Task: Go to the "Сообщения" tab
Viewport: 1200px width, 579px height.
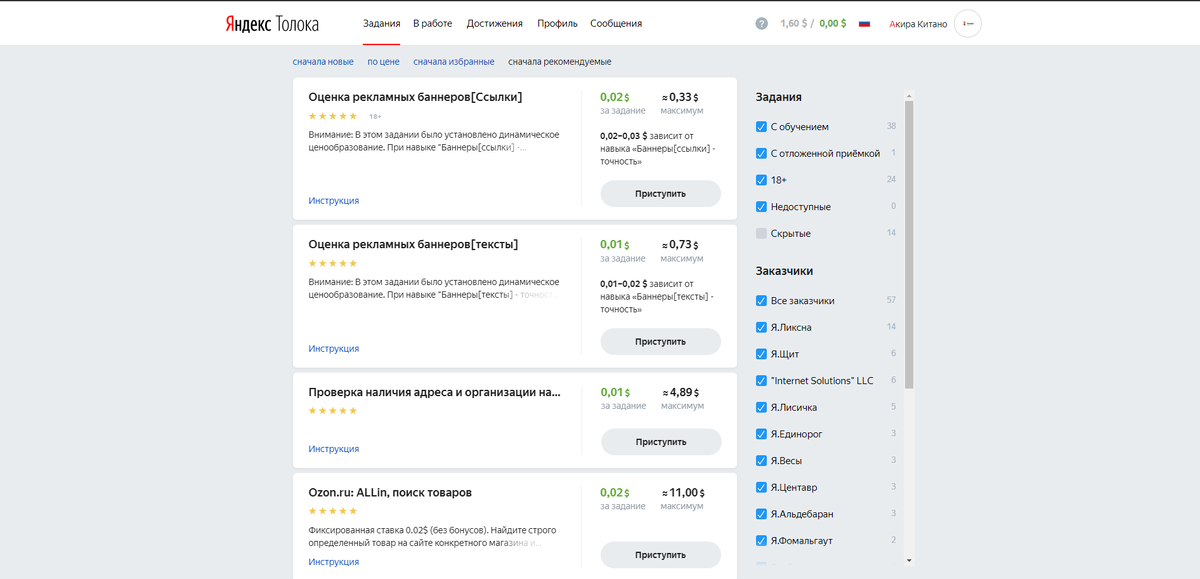Action: coord(616,23)
